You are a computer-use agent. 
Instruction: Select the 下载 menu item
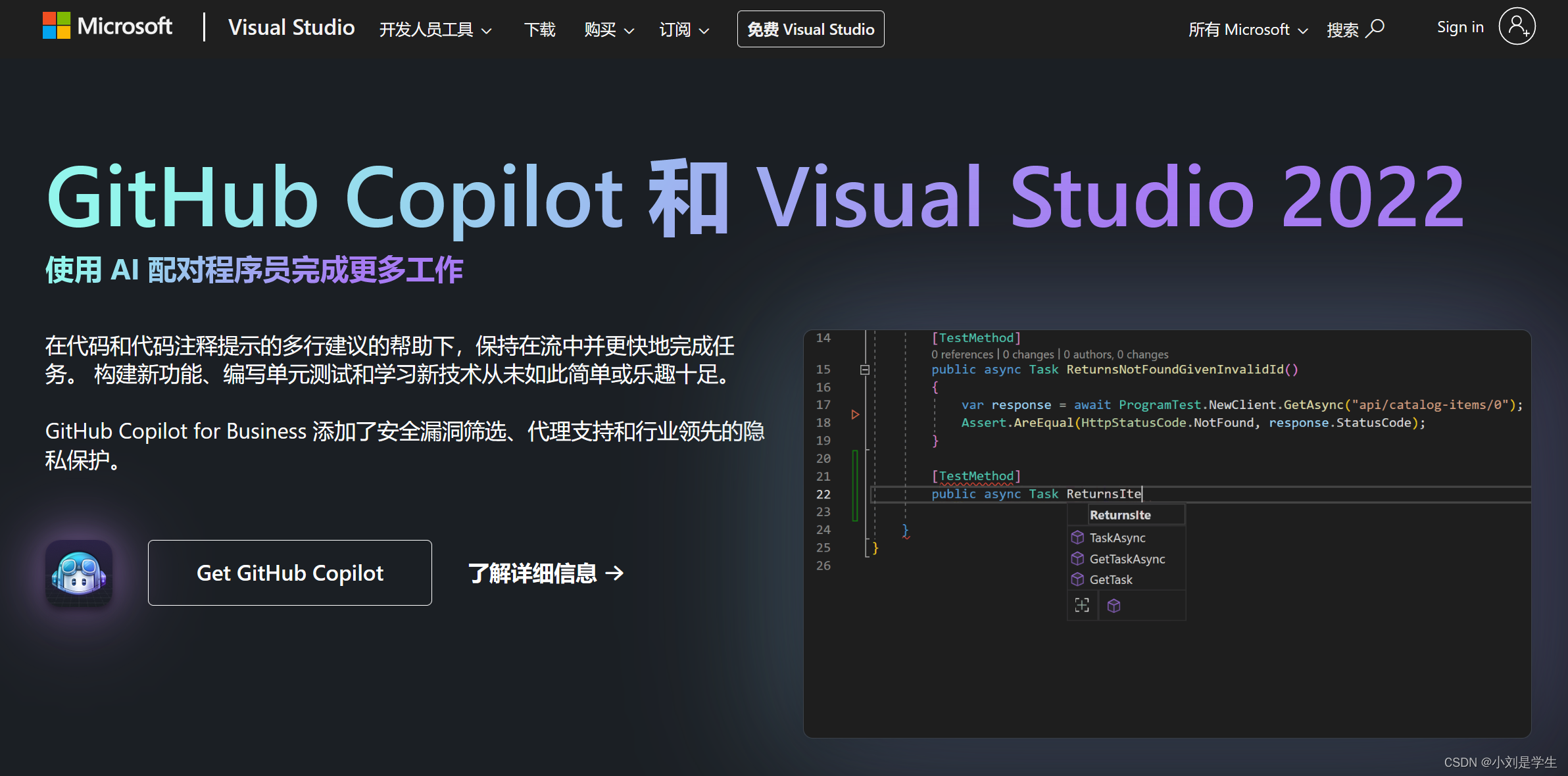[539, 30]
